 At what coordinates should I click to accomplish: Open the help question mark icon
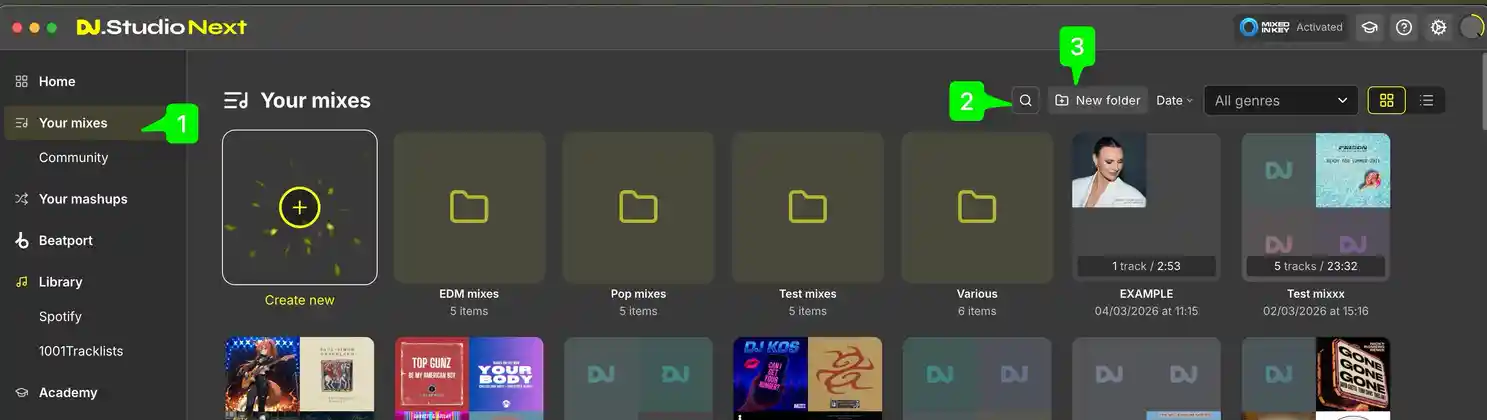click(1404, 28)
